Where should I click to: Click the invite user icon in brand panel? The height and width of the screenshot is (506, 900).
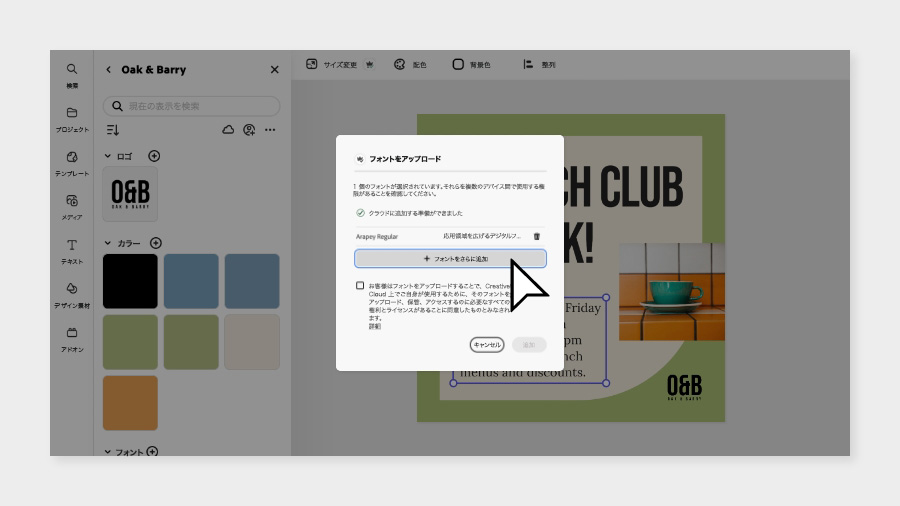click(x=249, y=130)
